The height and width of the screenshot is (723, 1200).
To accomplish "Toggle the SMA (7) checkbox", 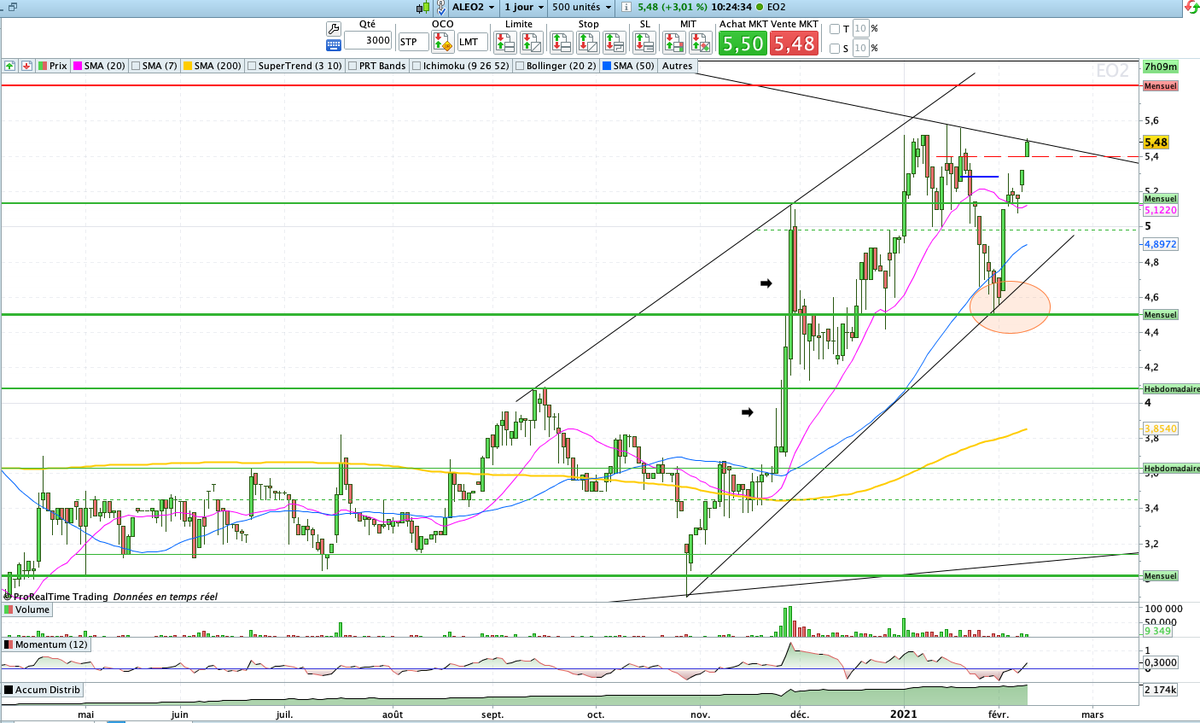I will click(137, 66).
